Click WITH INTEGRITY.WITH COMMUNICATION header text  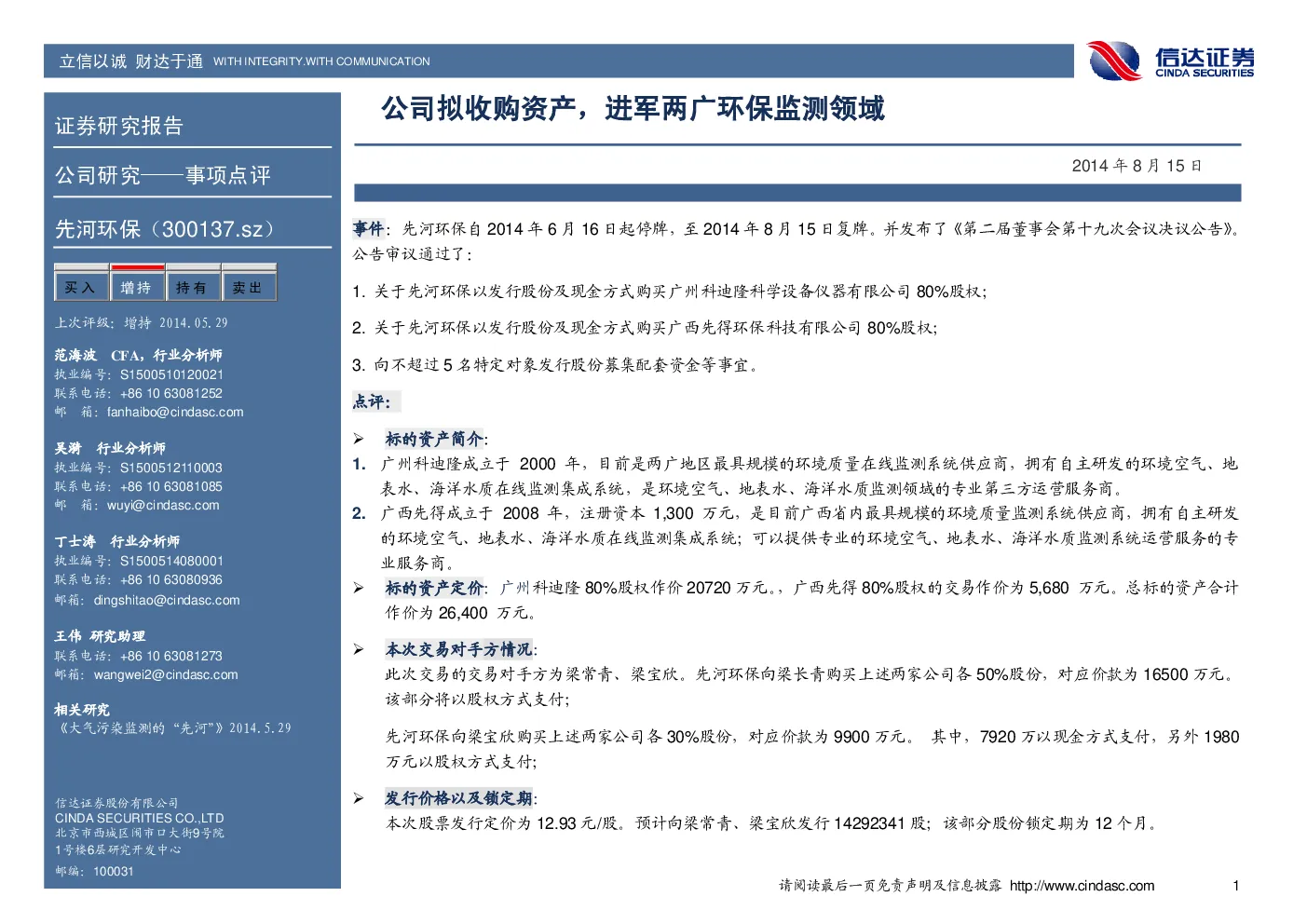pos(321,61)
